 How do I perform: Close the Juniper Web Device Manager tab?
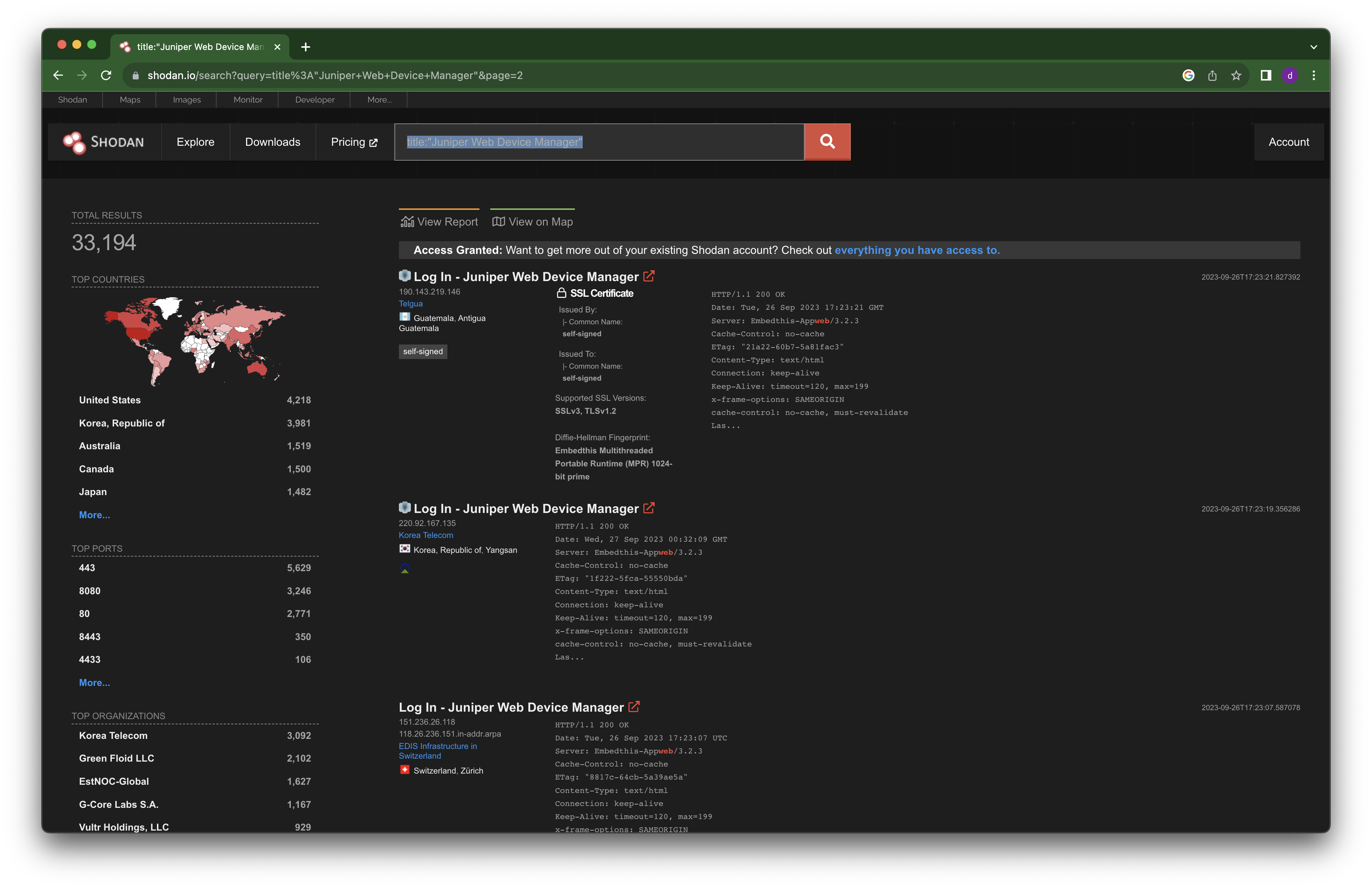(277, 47)
